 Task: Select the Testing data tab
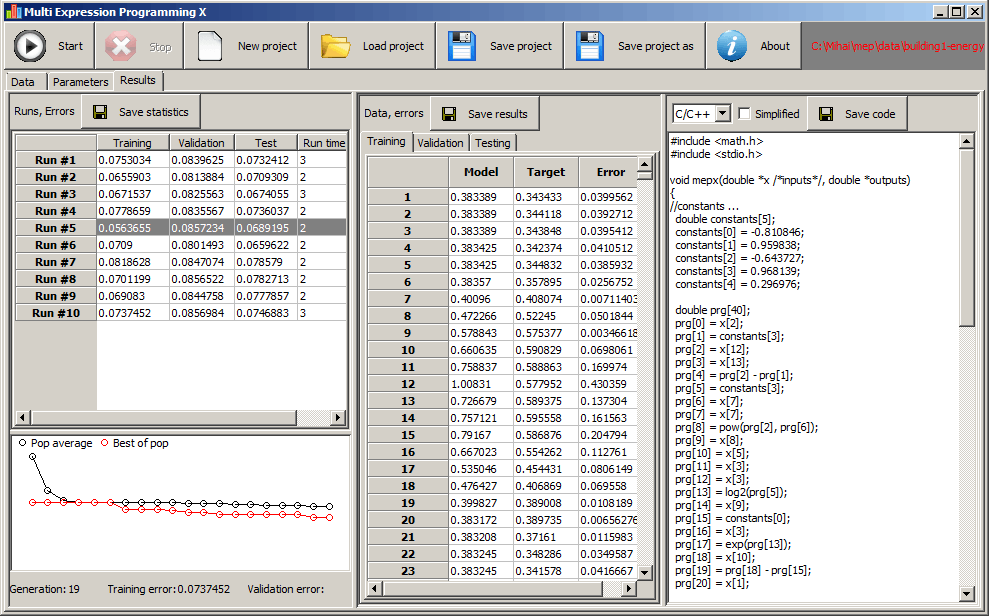pyautogui.click(x=492, y=143)
